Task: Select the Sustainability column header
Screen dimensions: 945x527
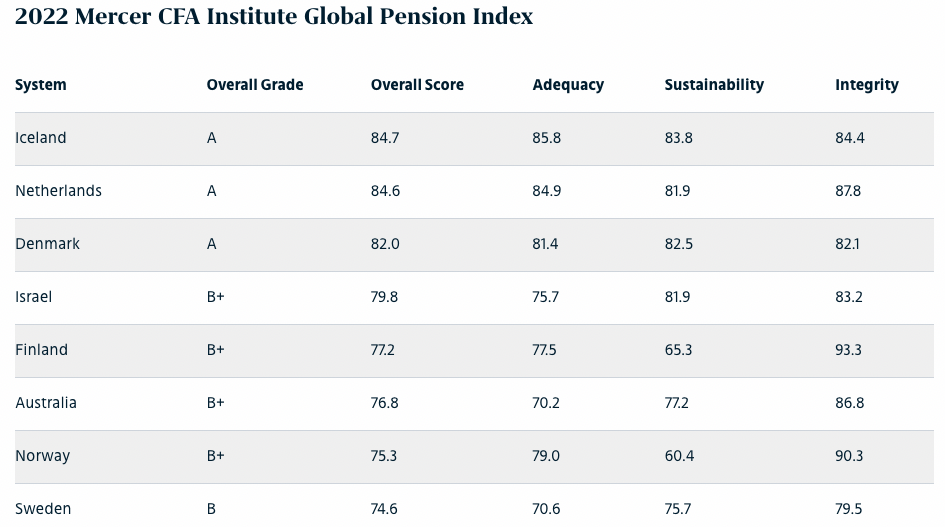Action: click(714, 85)
